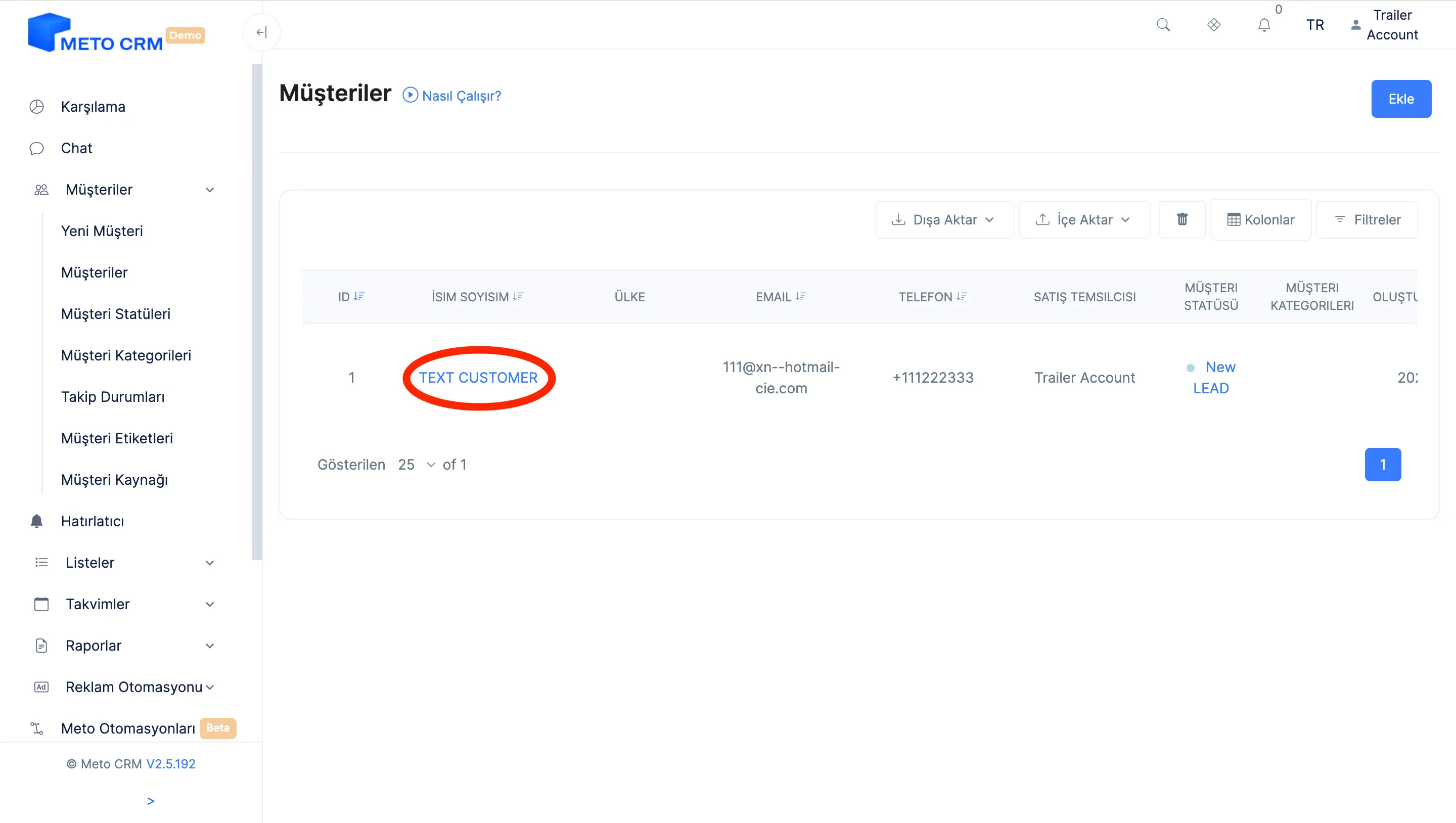Expand the Takvimler sidebar chevron

(x=210, y=604)
